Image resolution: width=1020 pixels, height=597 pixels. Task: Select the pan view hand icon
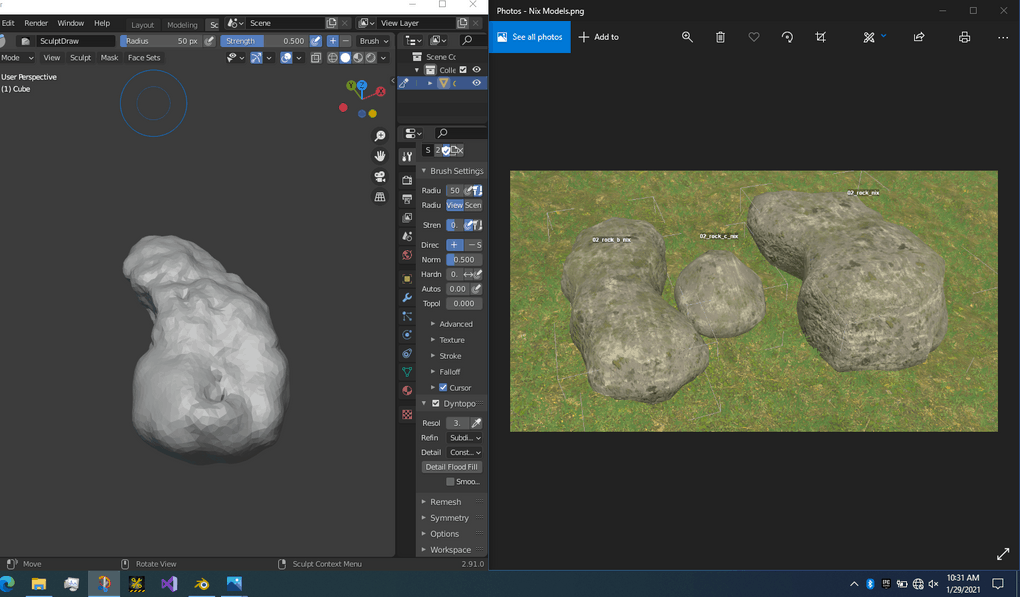coord(380,156)
